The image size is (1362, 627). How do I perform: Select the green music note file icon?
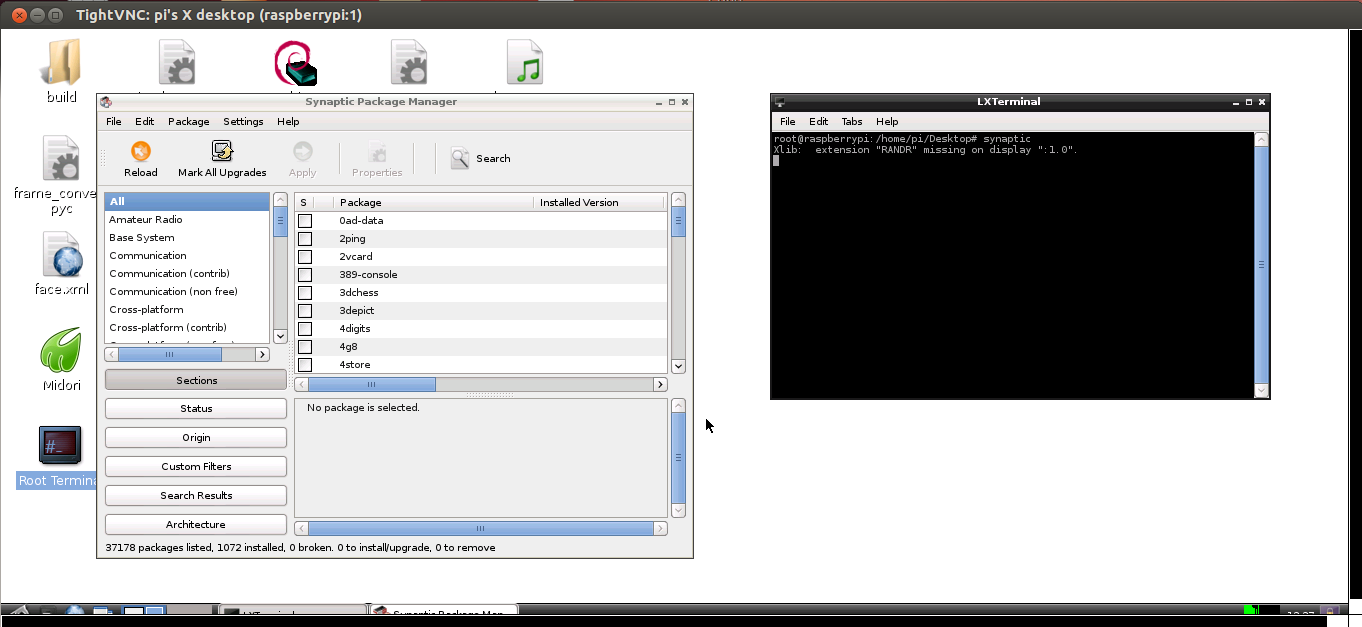[525, 62]
